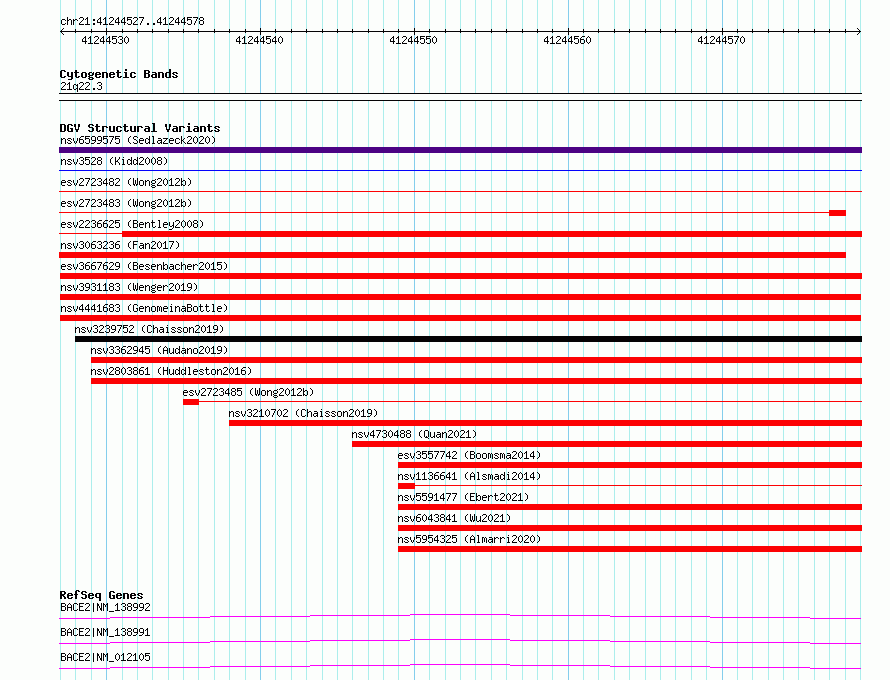This screenshot has width=890, height=680.
Task: Click the 41244540 ruler tick label
Action: (259, 40)
